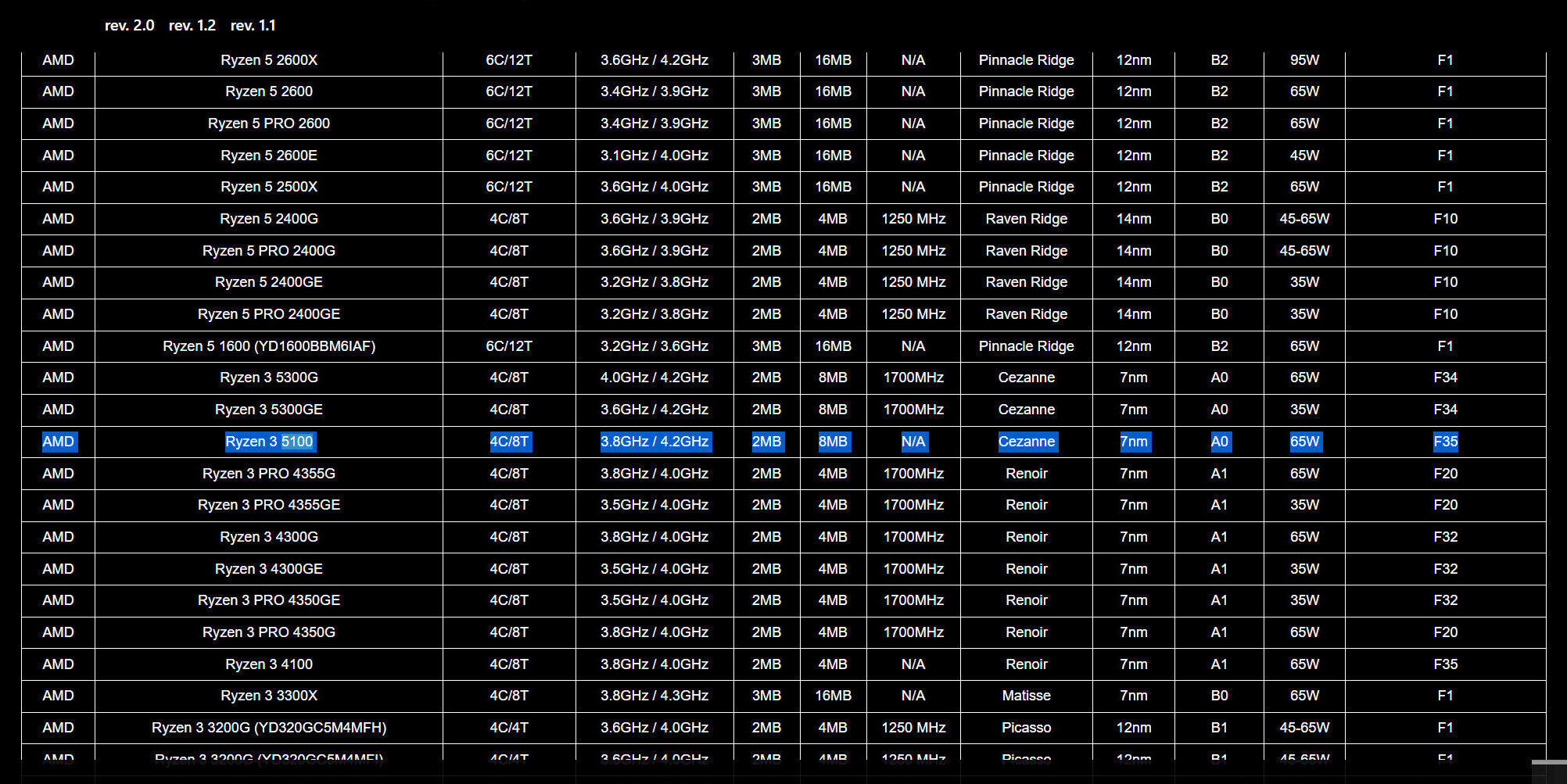Select the Ryzen 5 2600X model cell
Viewport: 1567px width, 784px height.
click(x=269, y=60)
